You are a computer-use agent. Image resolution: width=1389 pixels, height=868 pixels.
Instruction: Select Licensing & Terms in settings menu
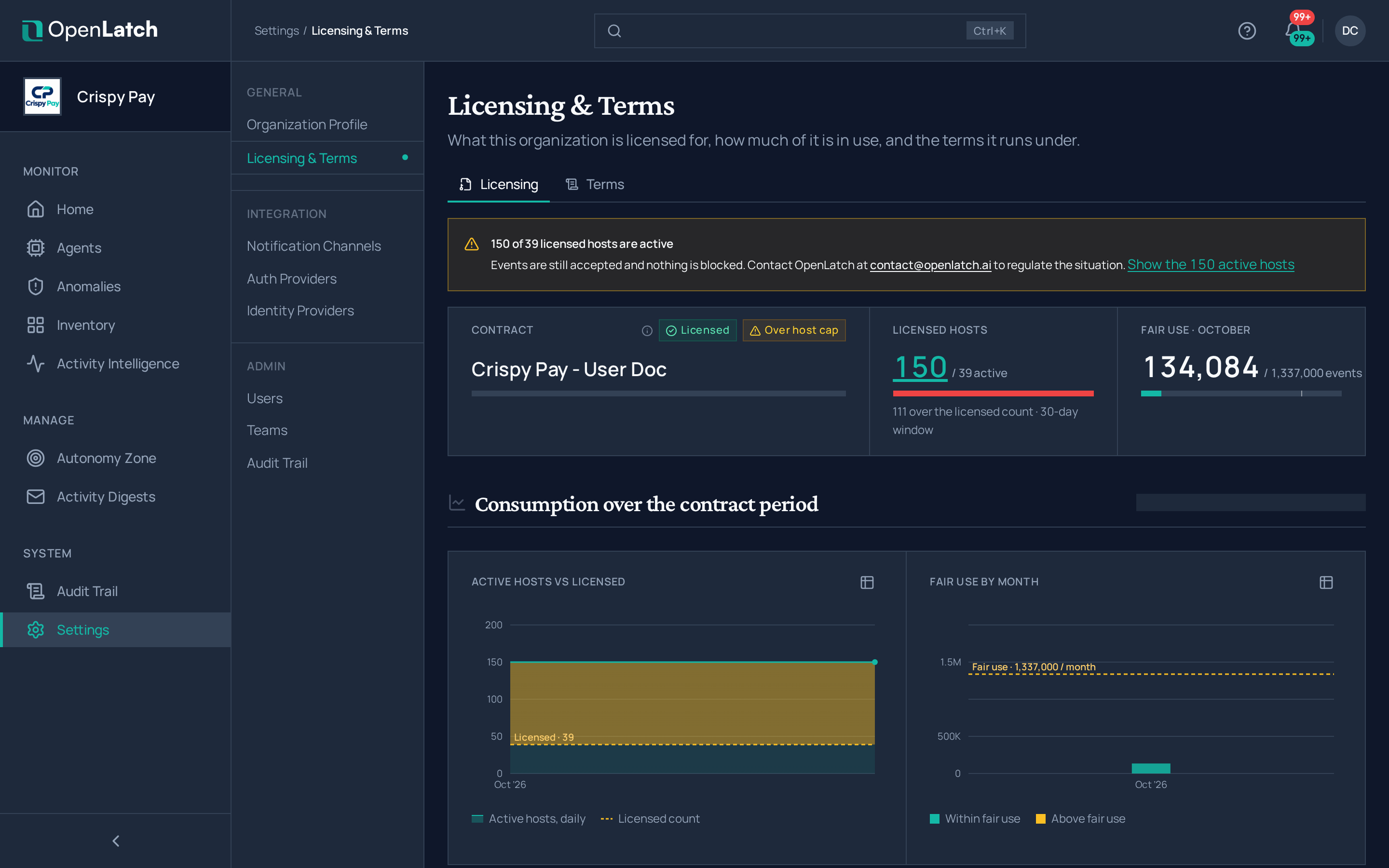tap(327, 158)
